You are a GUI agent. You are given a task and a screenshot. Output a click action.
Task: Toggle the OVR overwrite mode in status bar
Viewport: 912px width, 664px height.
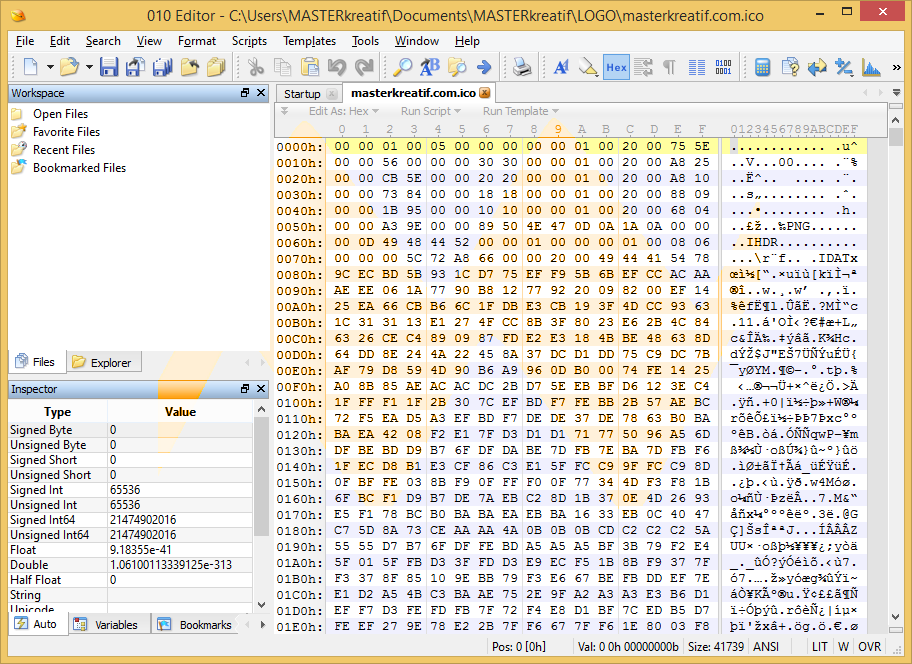870,647
